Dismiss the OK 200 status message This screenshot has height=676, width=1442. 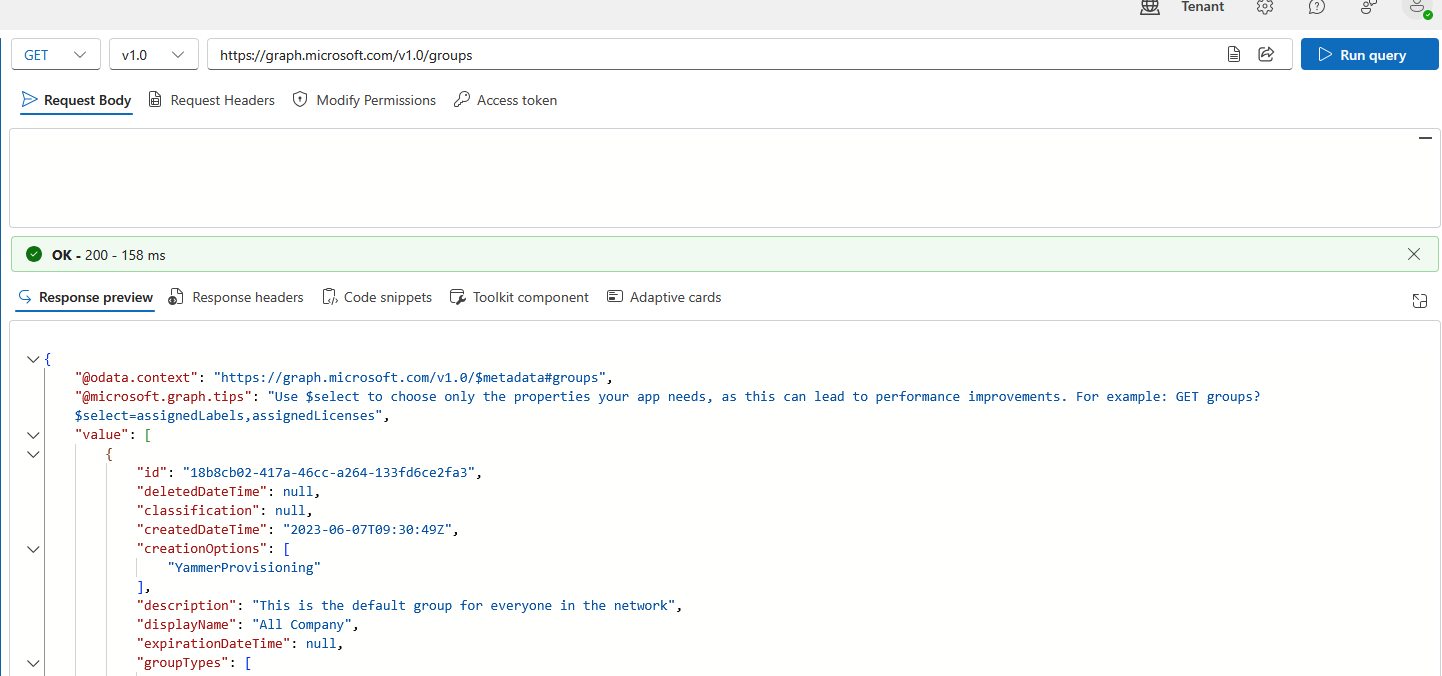(1414, 254)
